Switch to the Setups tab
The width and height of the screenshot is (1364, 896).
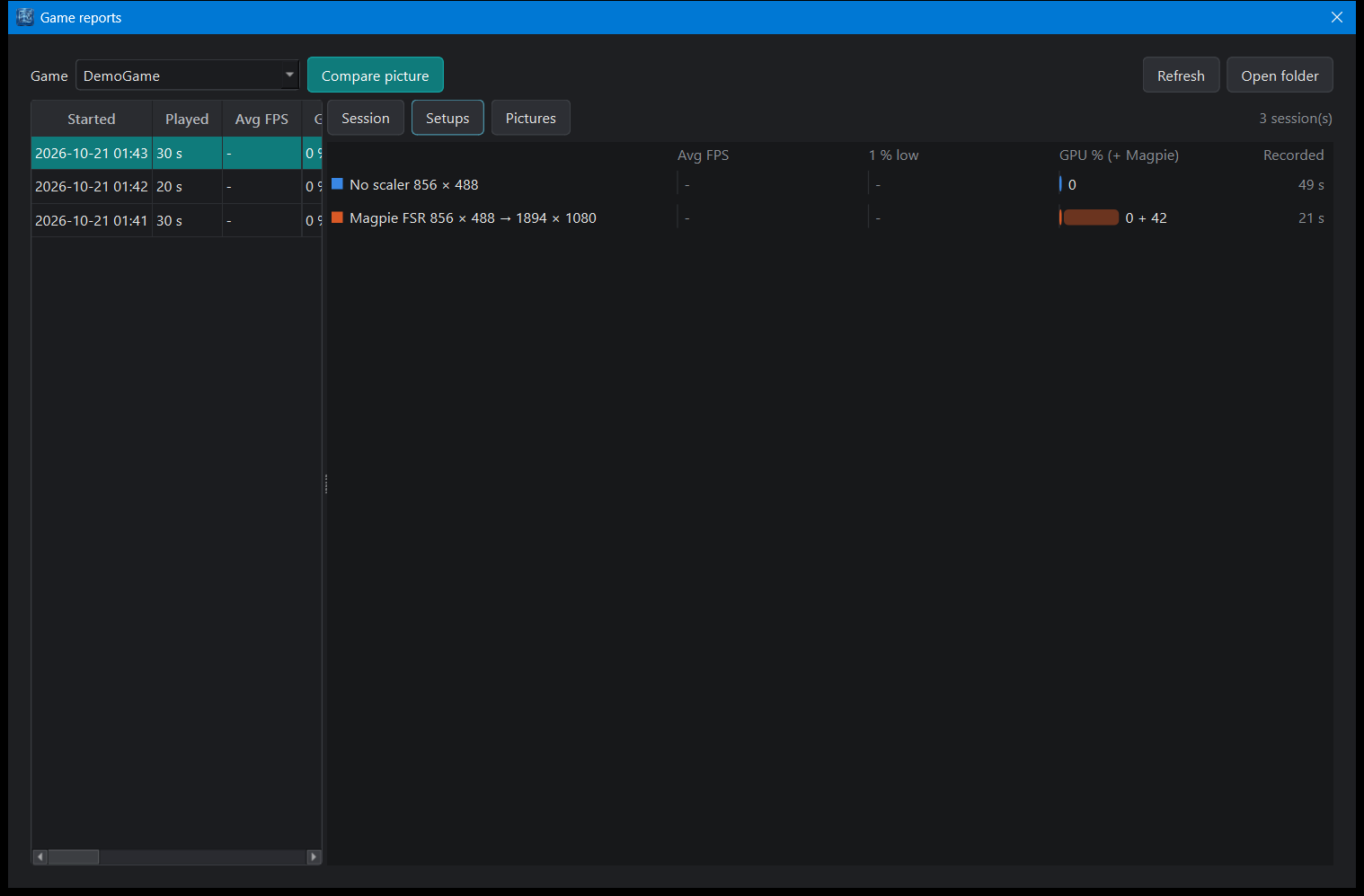(447, 118)
